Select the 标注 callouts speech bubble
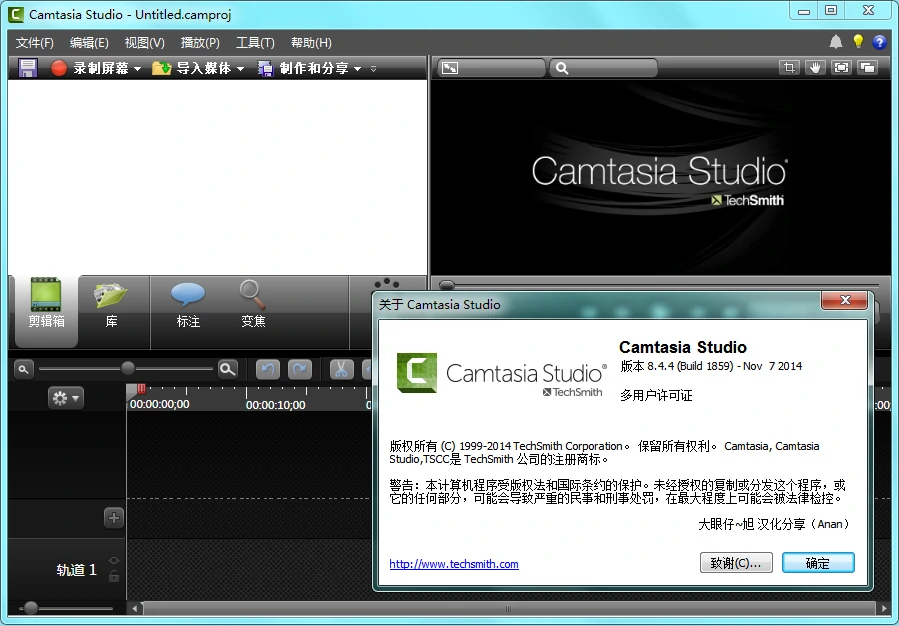Screen dimensions: 899x626 point(188,304)
